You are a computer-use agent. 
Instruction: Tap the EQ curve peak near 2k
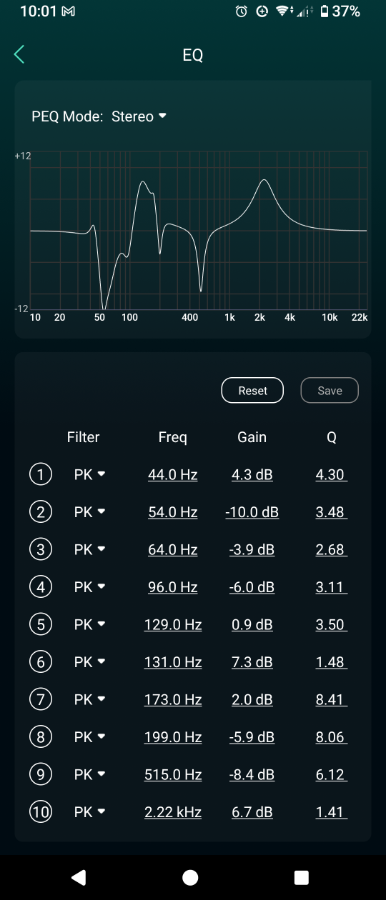[x=264, y=180]
